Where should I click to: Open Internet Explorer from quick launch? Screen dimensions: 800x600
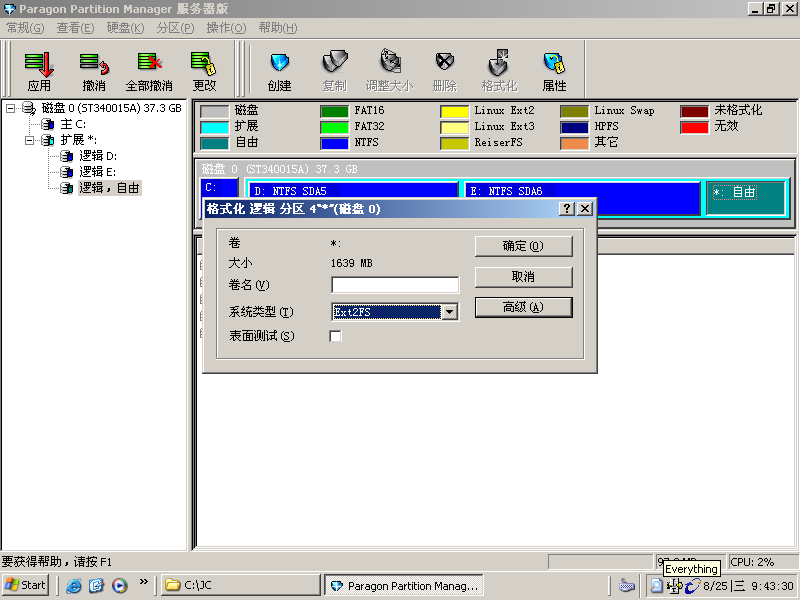(73, 585)
